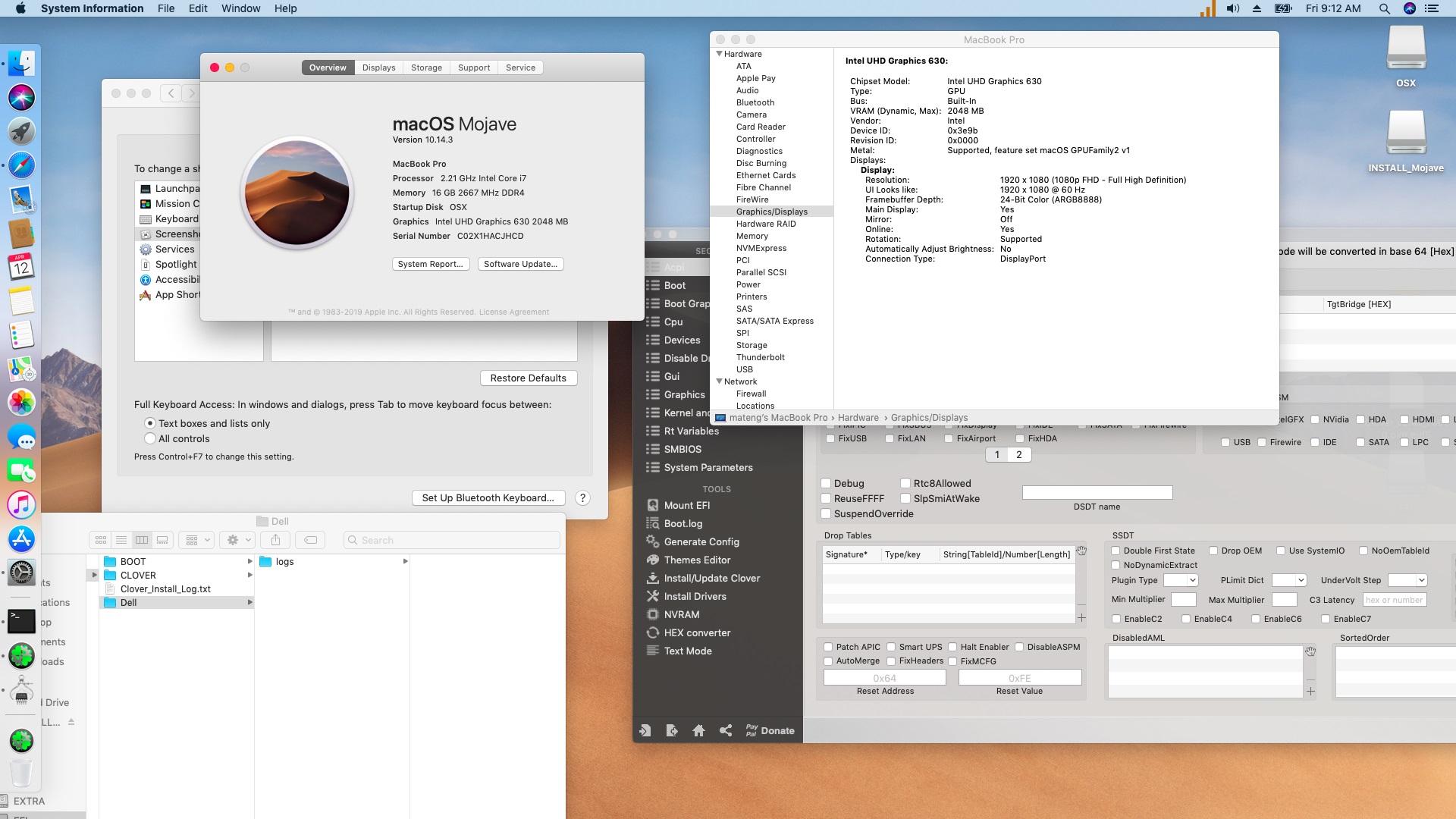Viewport: 1456px width, 819px height.
Task: Open Photos app in the Dock
Action: click(x=21, y=403)
